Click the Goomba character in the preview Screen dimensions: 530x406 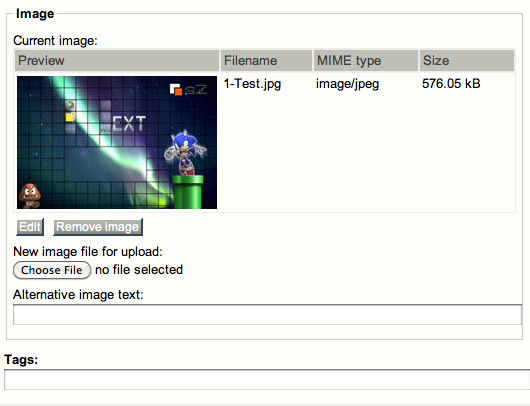click(x=30, y=196)
